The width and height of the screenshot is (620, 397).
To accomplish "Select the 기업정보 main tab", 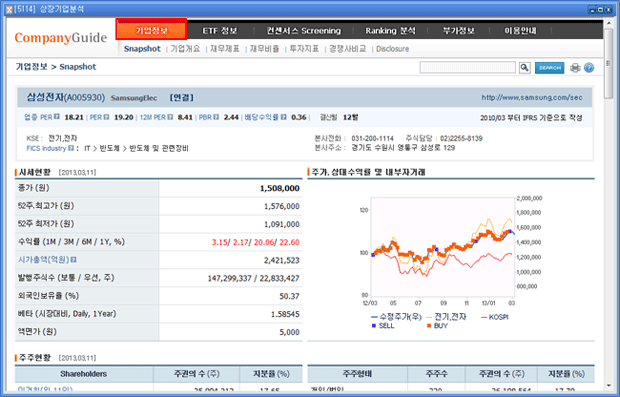I will tap(151, 30).
